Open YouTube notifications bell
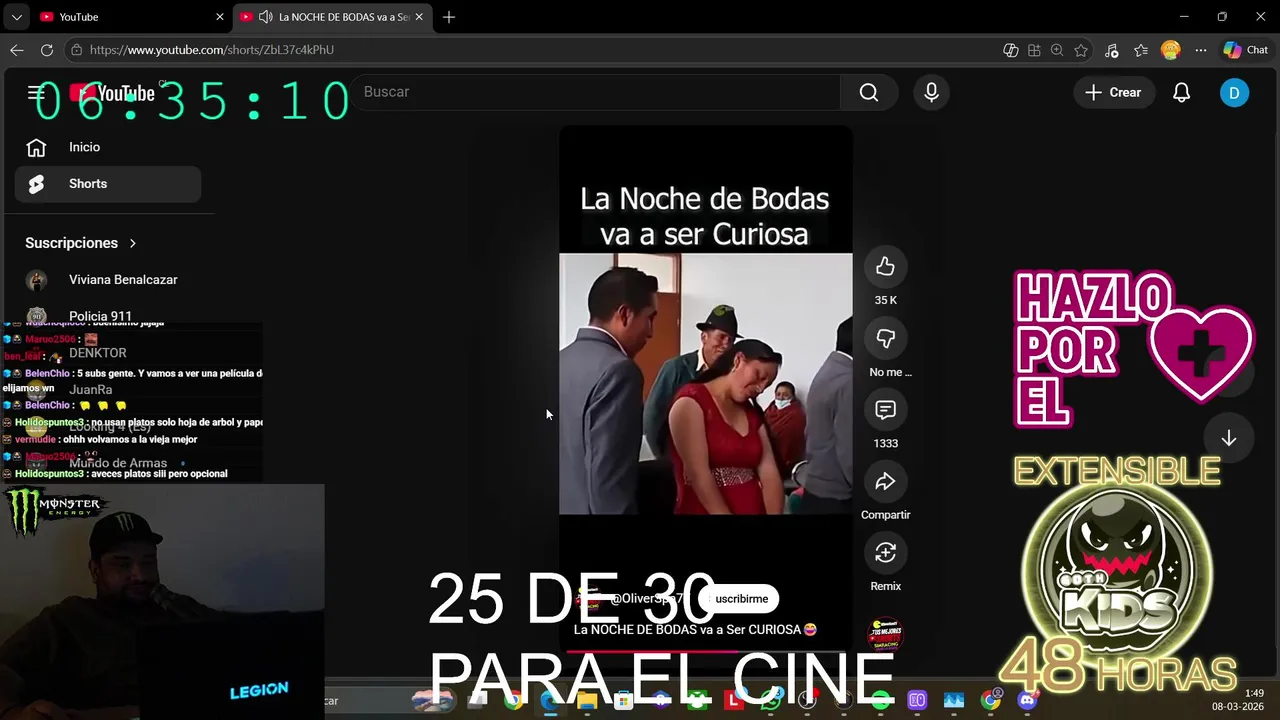1280x720 pixels. [1181, 92]
